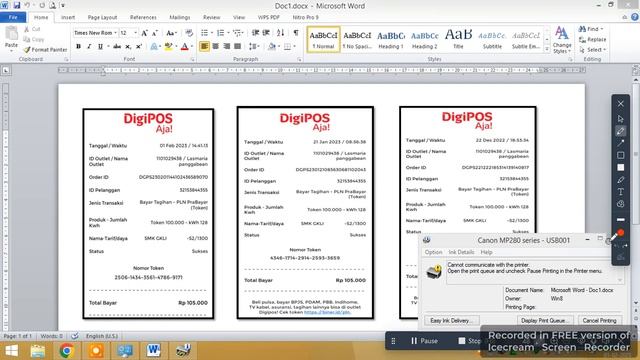Toggle Bold formatting

78,47
